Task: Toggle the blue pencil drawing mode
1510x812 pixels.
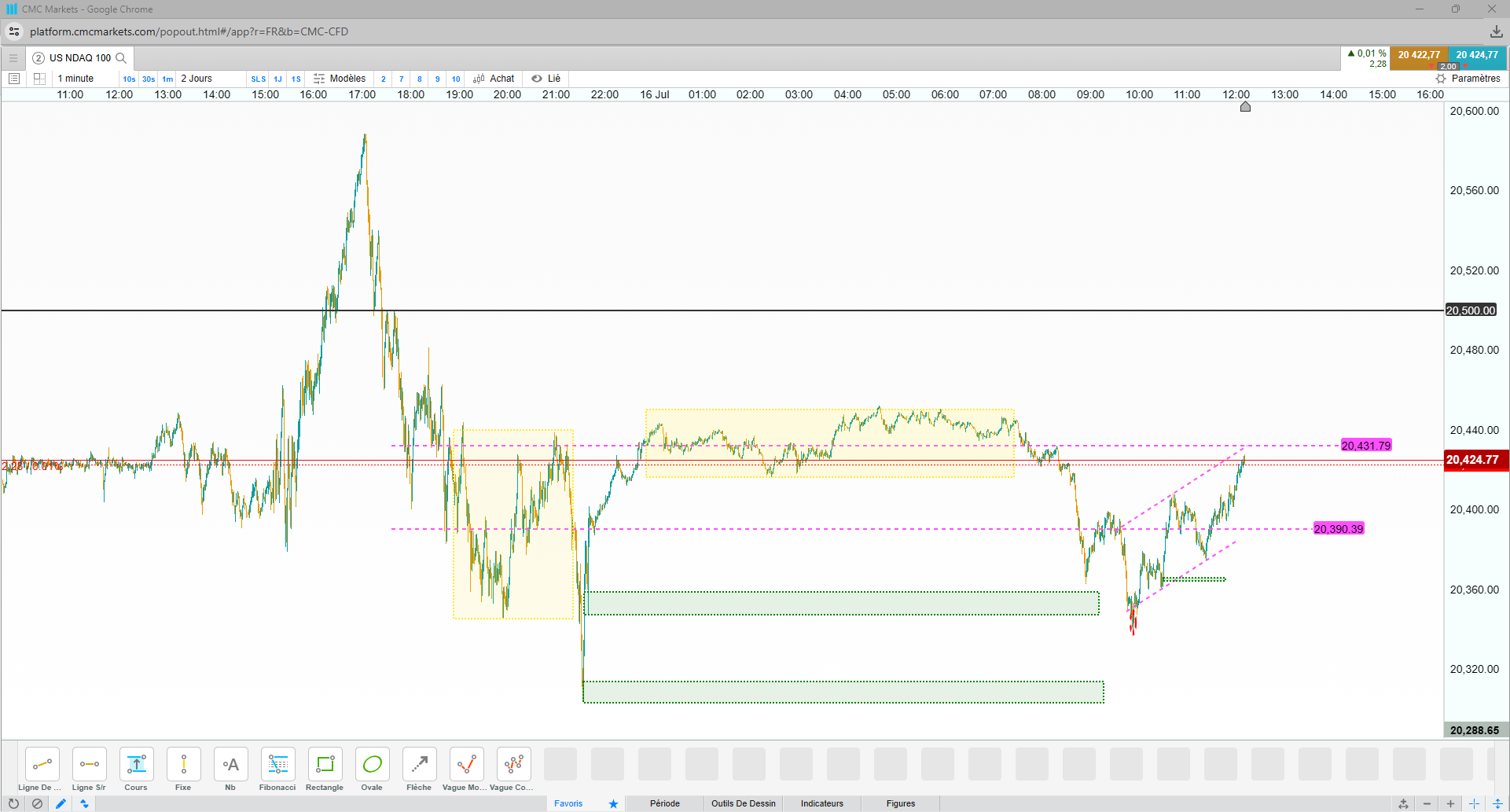Action: pyautogui.click(x=61, y=803)
